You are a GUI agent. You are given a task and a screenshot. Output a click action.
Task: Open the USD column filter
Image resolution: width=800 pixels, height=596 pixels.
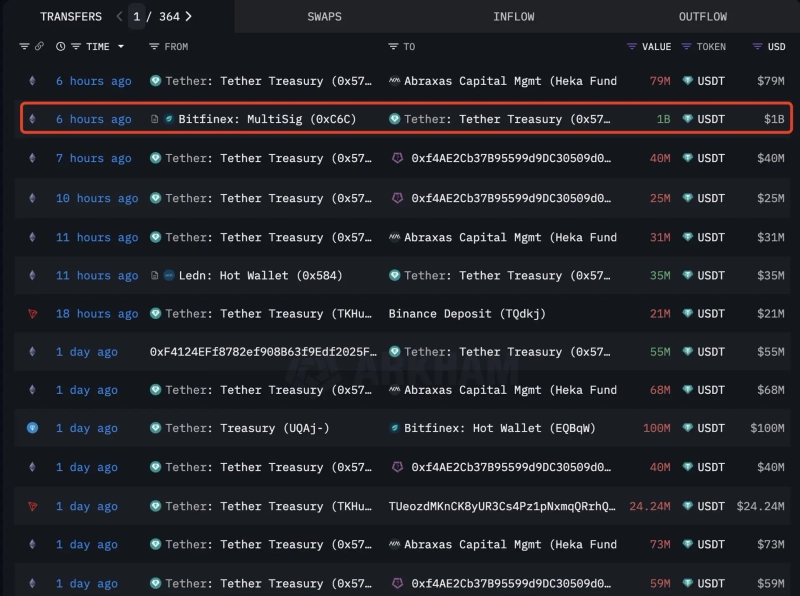757,47
